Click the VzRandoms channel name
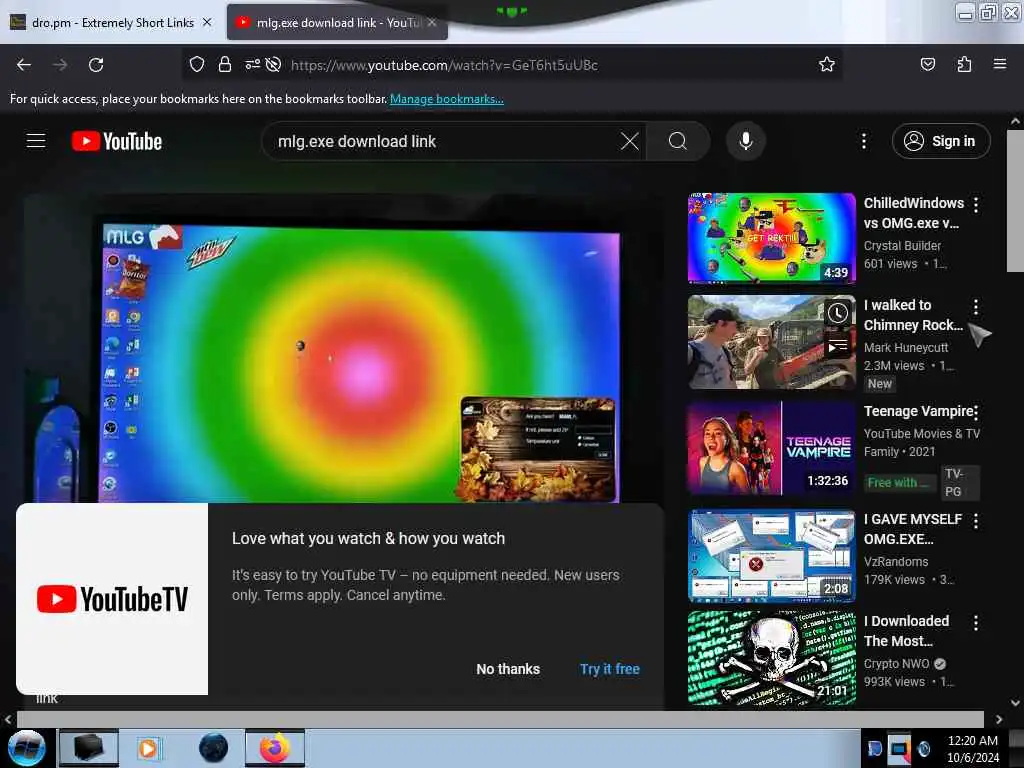Image resolution: width=1024 pixels, height=768 pixels. tap(895, 562)
